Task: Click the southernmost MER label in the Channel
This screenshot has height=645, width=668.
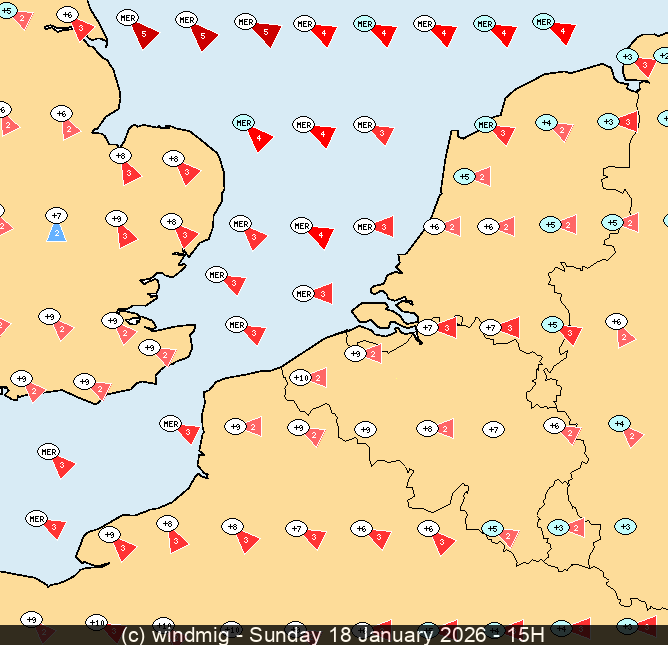Action: pos(37,519)
